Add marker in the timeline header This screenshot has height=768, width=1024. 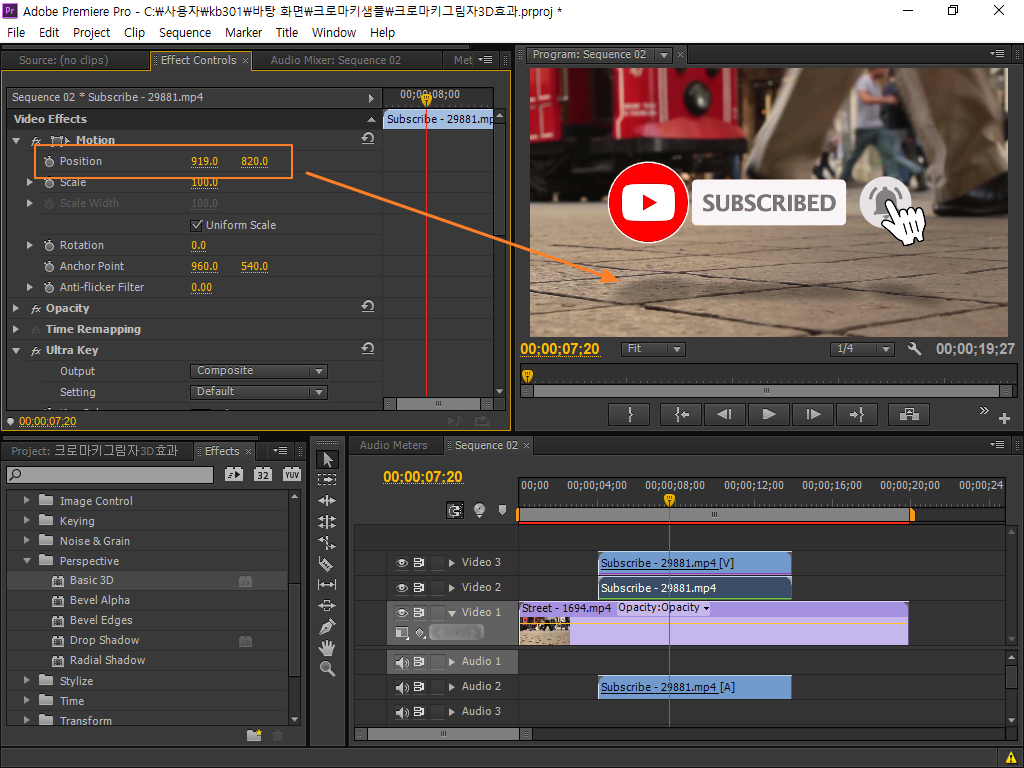coord(502,510)
